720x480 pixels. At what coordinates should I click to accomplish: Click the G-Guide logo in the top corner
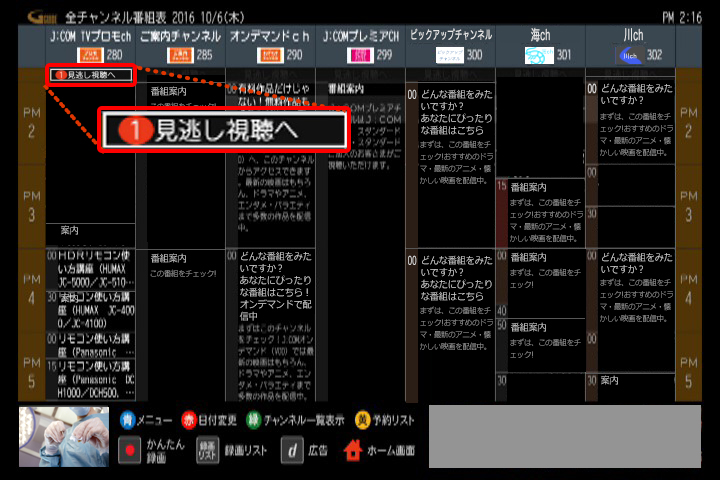click(42, 17)
